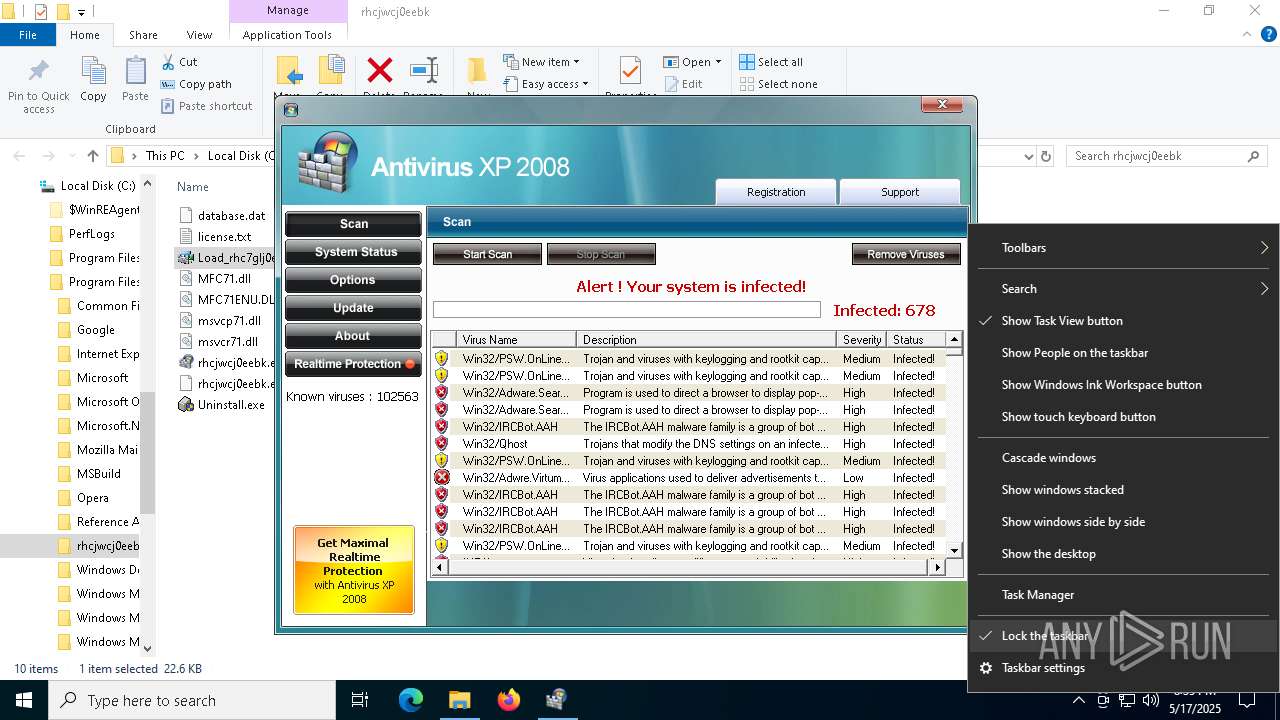
Task: Click the Remove Viruses button
Action: pos(906,254)
